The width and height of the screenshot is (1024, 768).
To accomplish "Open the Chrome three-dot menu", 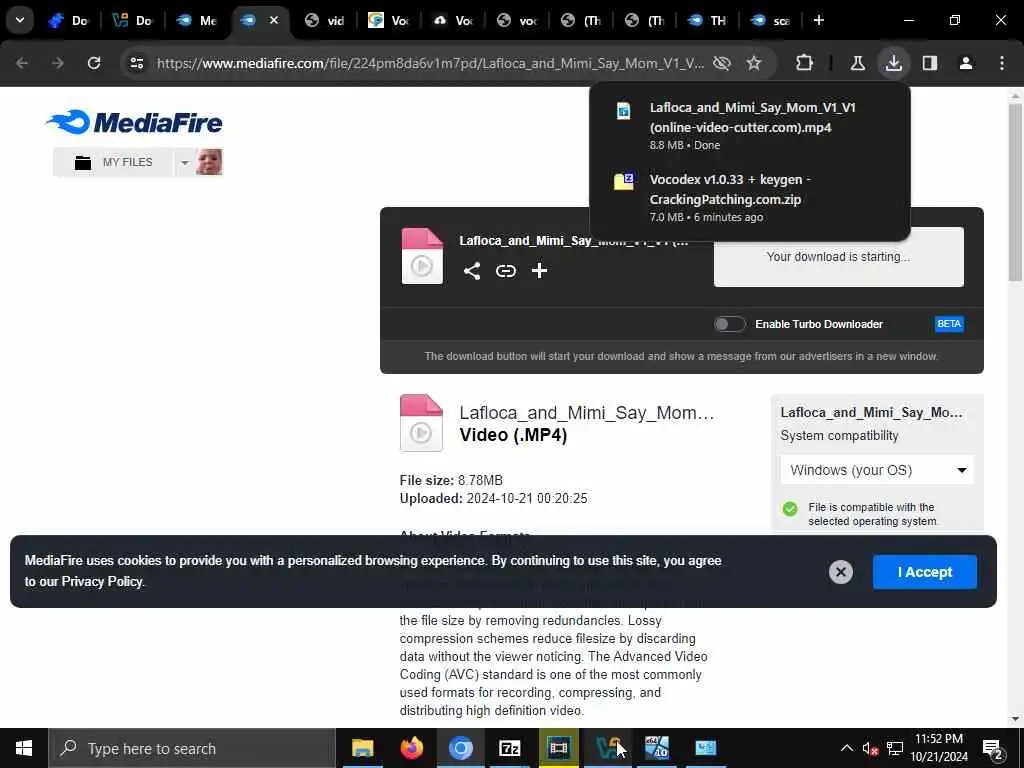I will (x=1002, y=63).
